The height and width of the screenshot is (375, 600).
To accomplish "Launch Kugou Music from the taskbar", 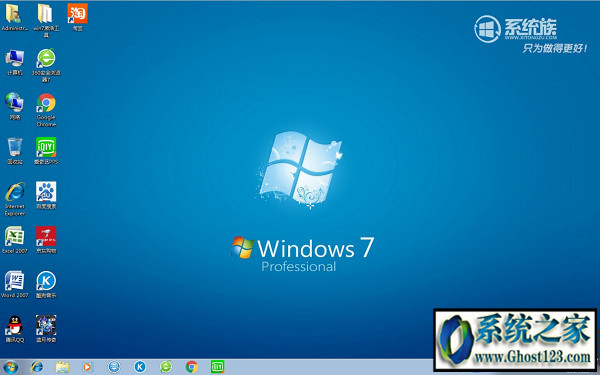I will coord(140,367).
